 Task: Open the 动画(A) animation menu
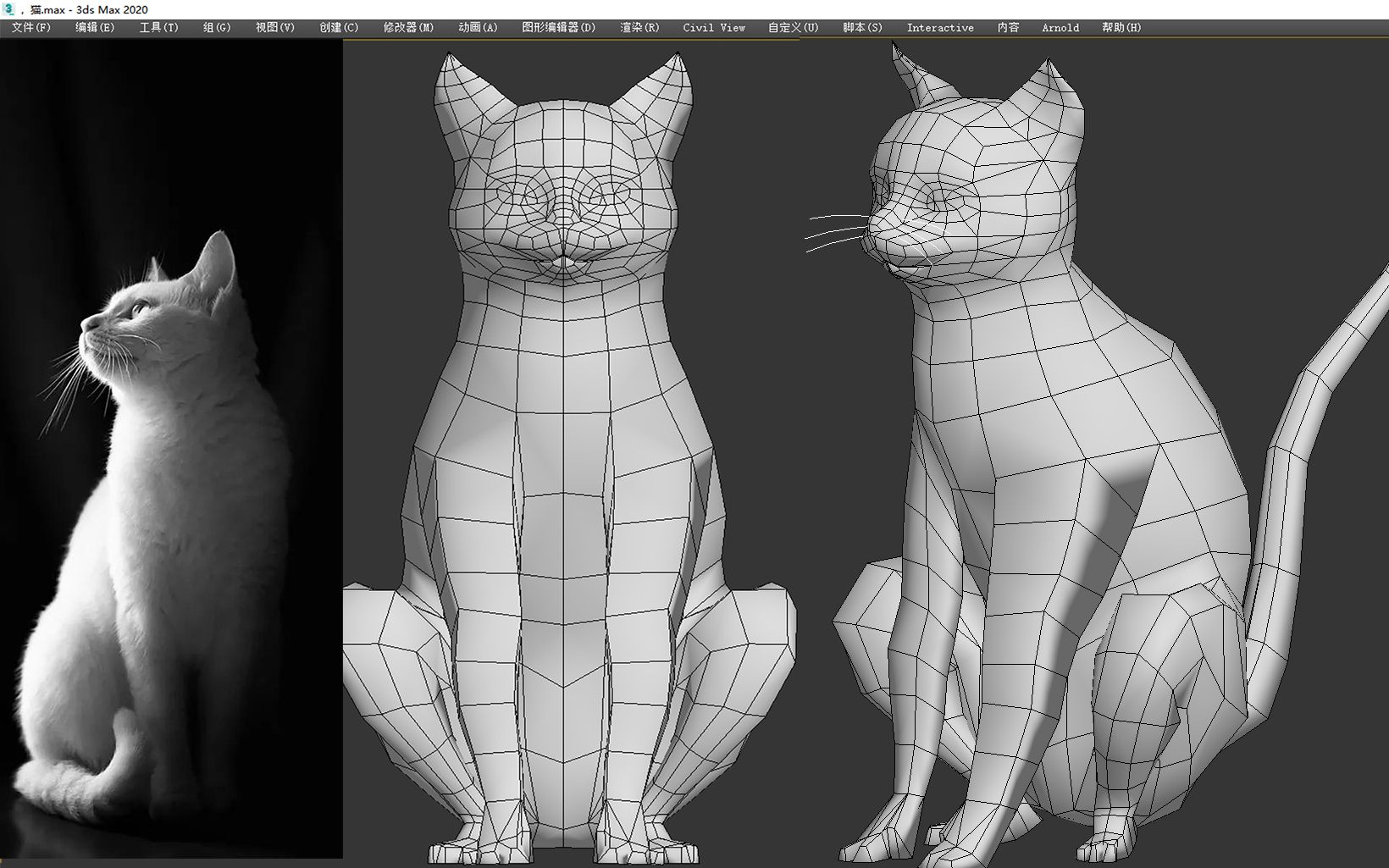[x=478, y=27]
